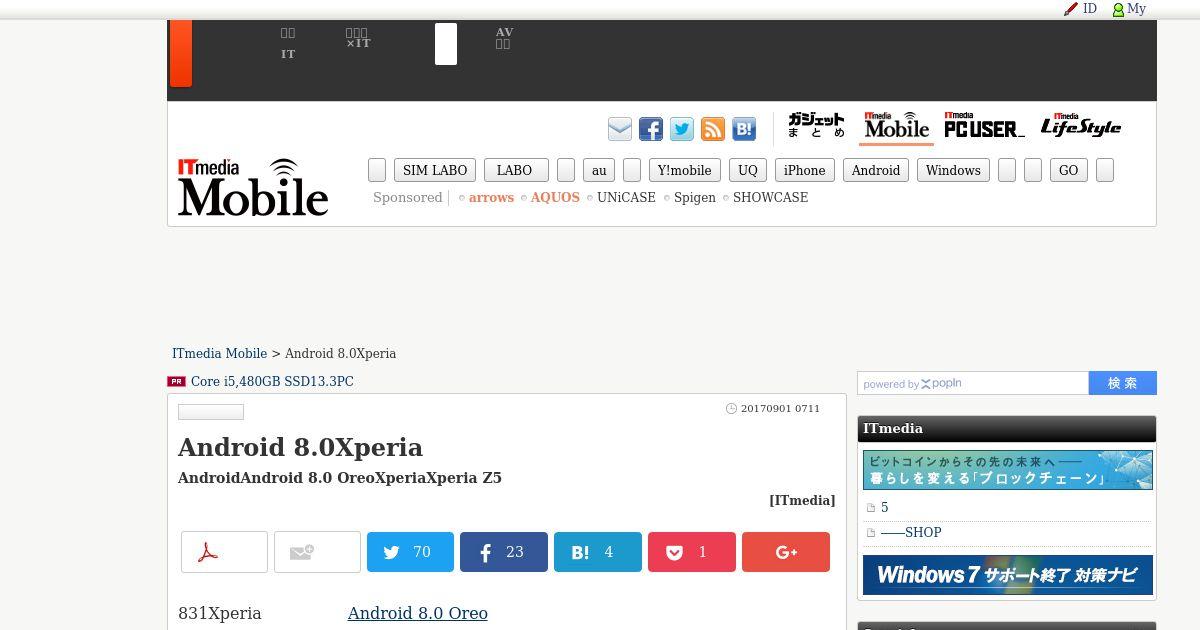Follow the Android 8.0 Oreo article link
1200x630 pixels.
(418, 613)
